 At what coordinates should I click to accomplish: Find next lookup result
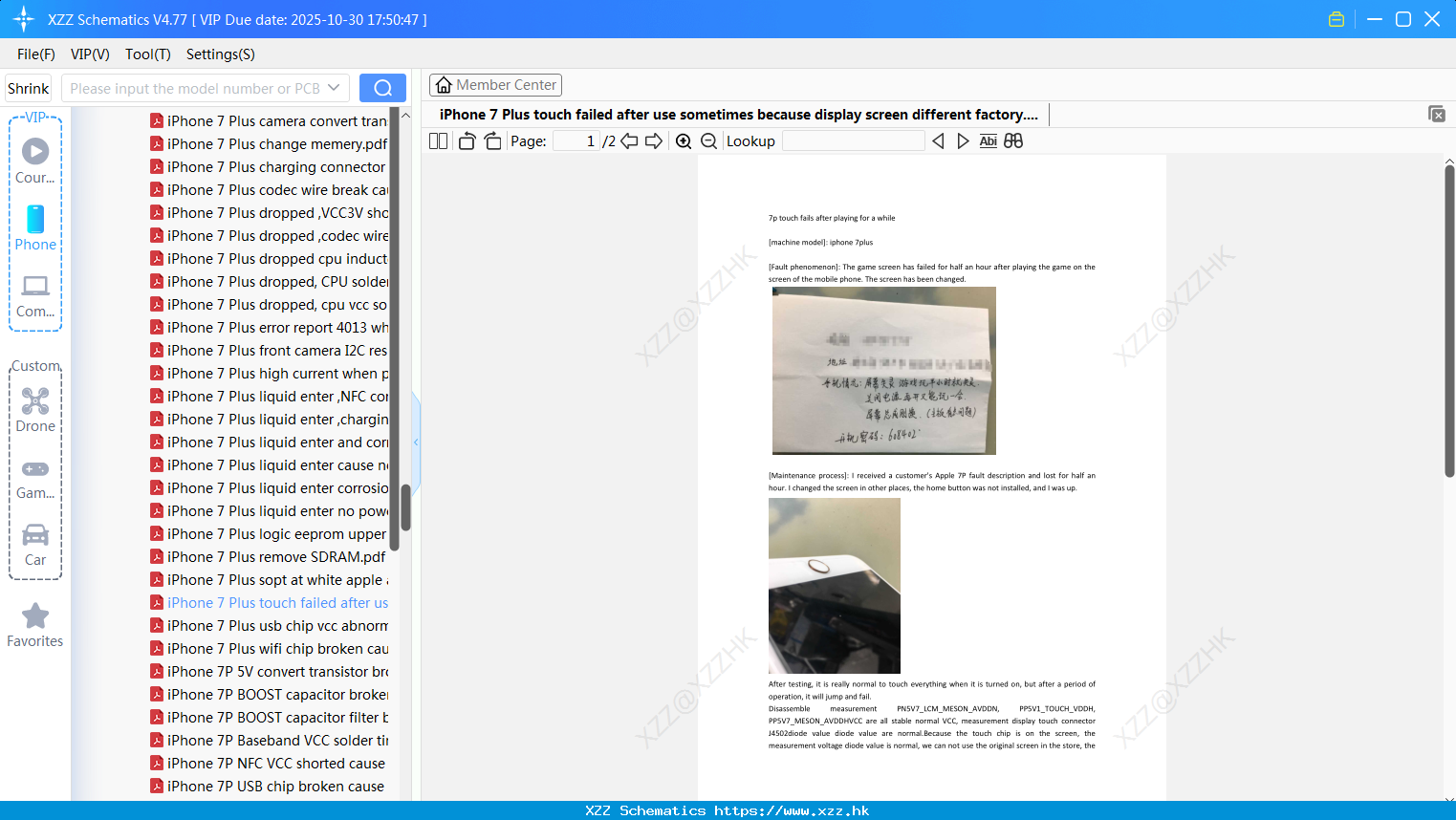(x=963, y=141)
